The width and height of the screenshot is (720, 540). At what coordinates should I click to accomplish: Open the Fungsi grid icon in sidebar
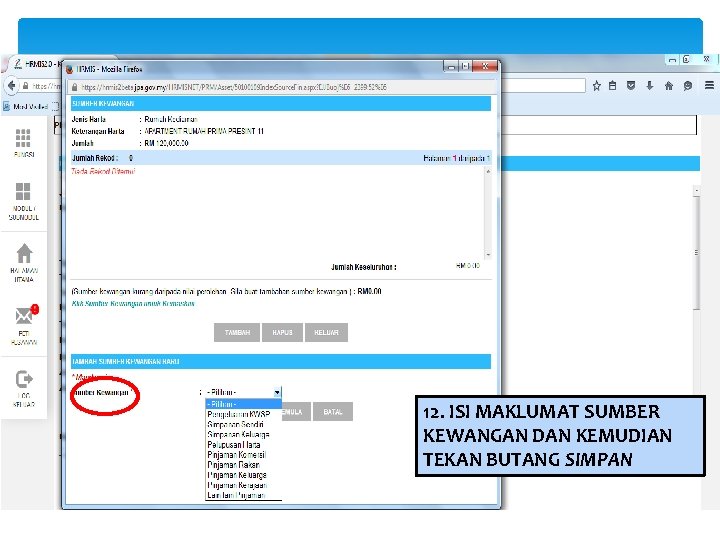pos(23,138)
